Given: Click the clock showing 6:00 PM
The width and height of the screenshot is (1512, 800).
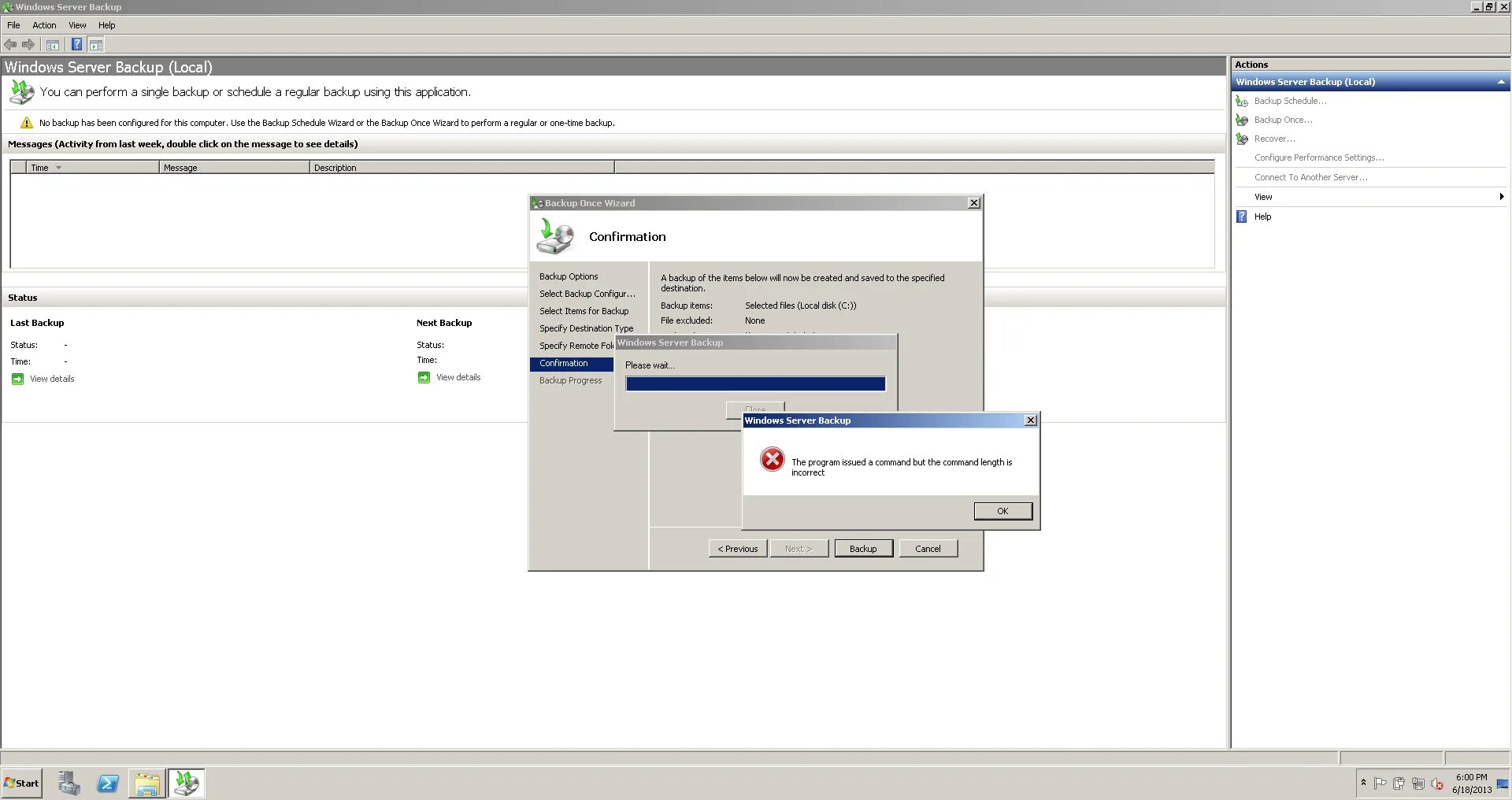Looking at the screenshot, I should (x=1472, y=777).
